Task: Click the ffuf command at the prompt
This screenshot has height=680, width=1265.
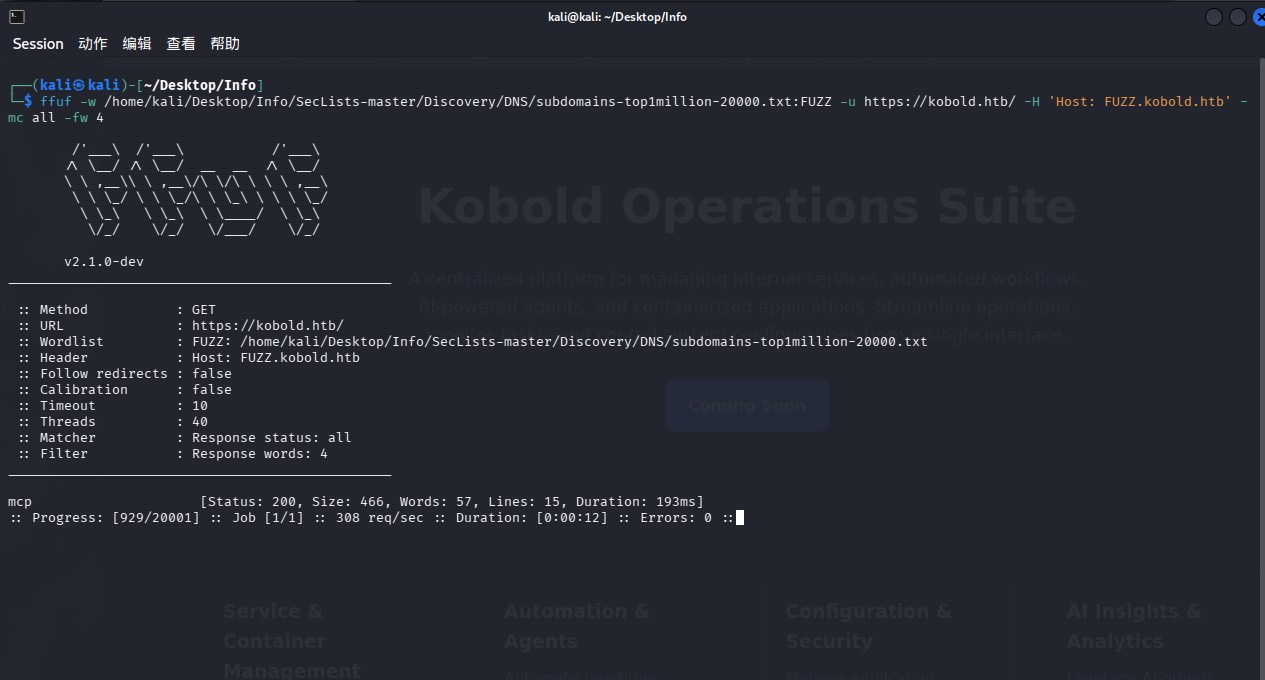Action: (55, 102)
